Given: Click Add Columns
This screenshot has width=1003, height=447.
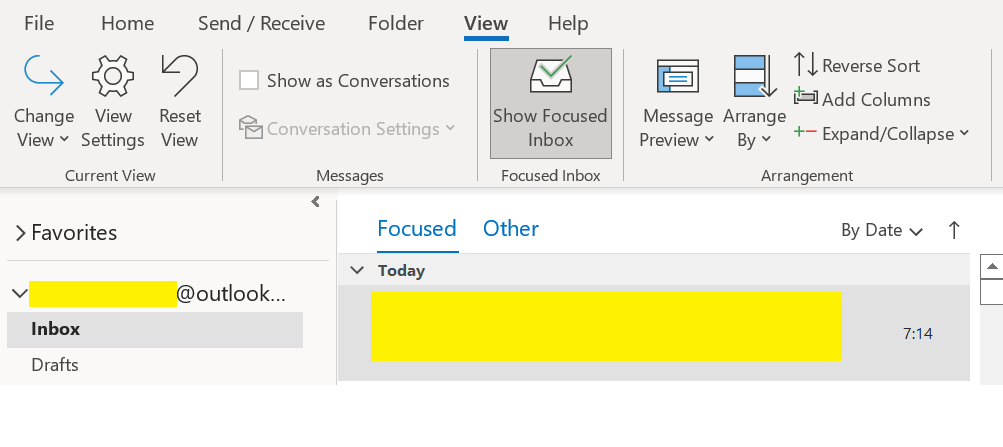Looking at the screenshot, I should 862,99.
